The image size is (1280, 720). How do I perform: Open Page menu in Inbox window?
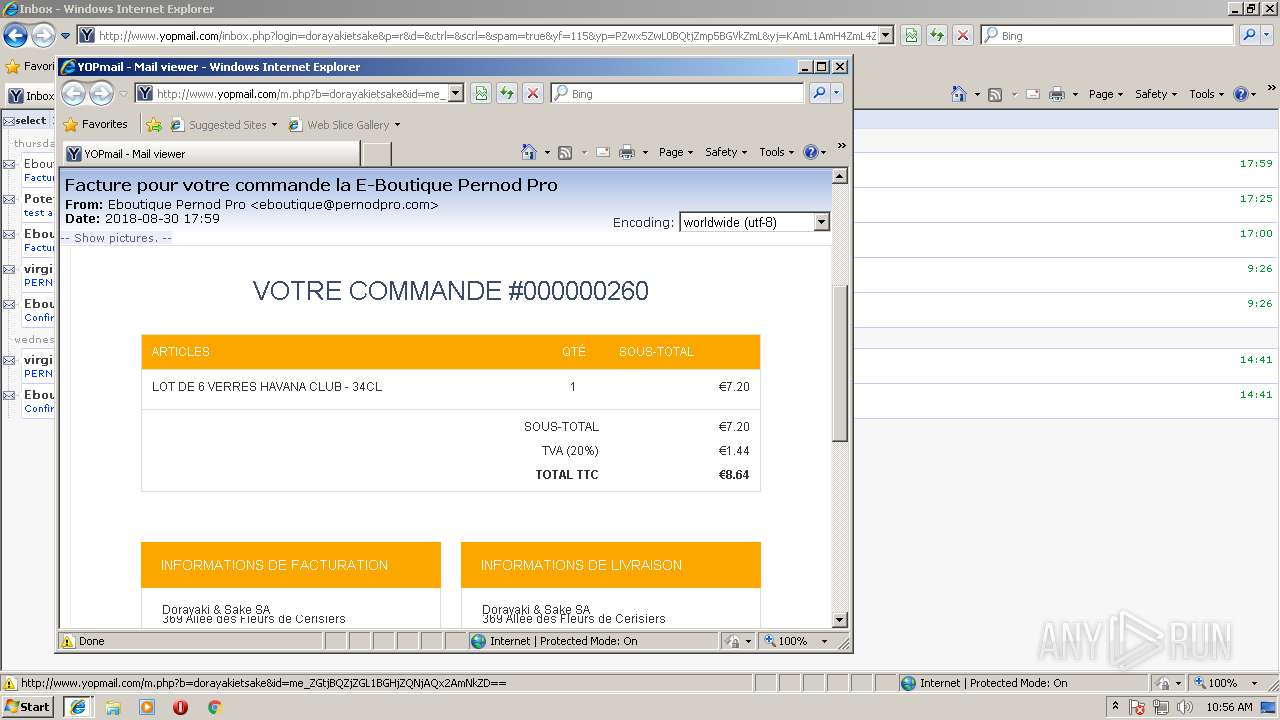[x=1105, y=94]
